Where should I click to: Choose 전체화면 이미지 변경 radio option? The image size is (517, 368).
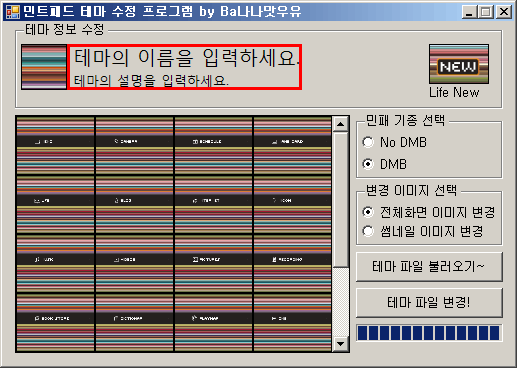coord(429,212)
